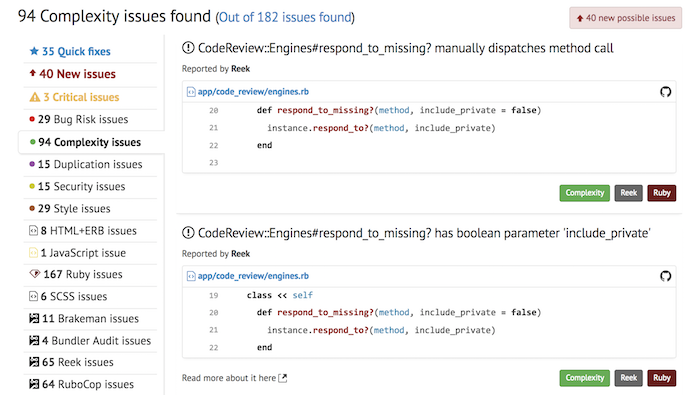The width and height of the screenshot is (700, 395).
Task: Click warning icon of boolean parameter issue
Action: [x=188, y=233]
